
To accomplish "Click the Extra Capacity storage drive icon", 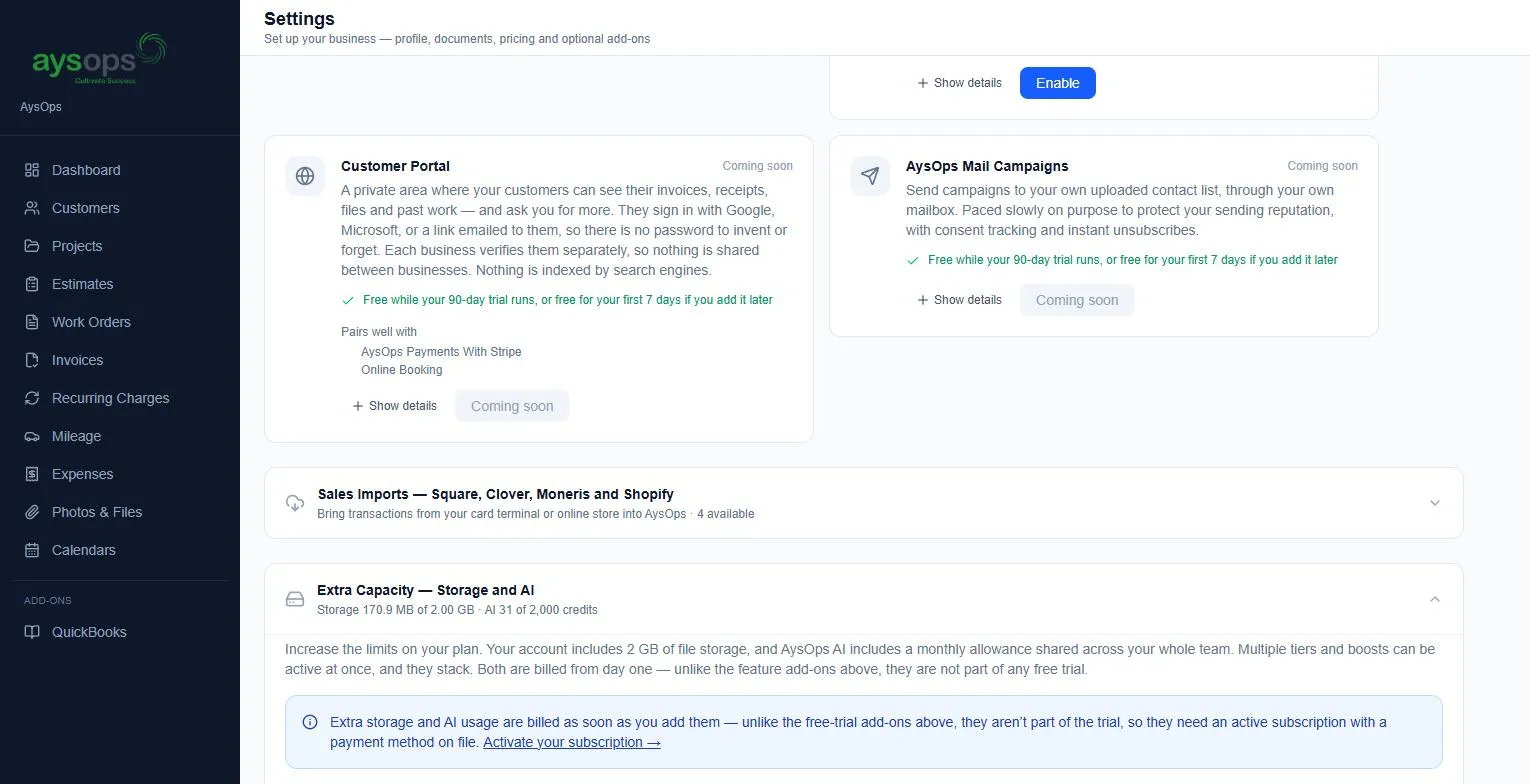I will point(295,599).
